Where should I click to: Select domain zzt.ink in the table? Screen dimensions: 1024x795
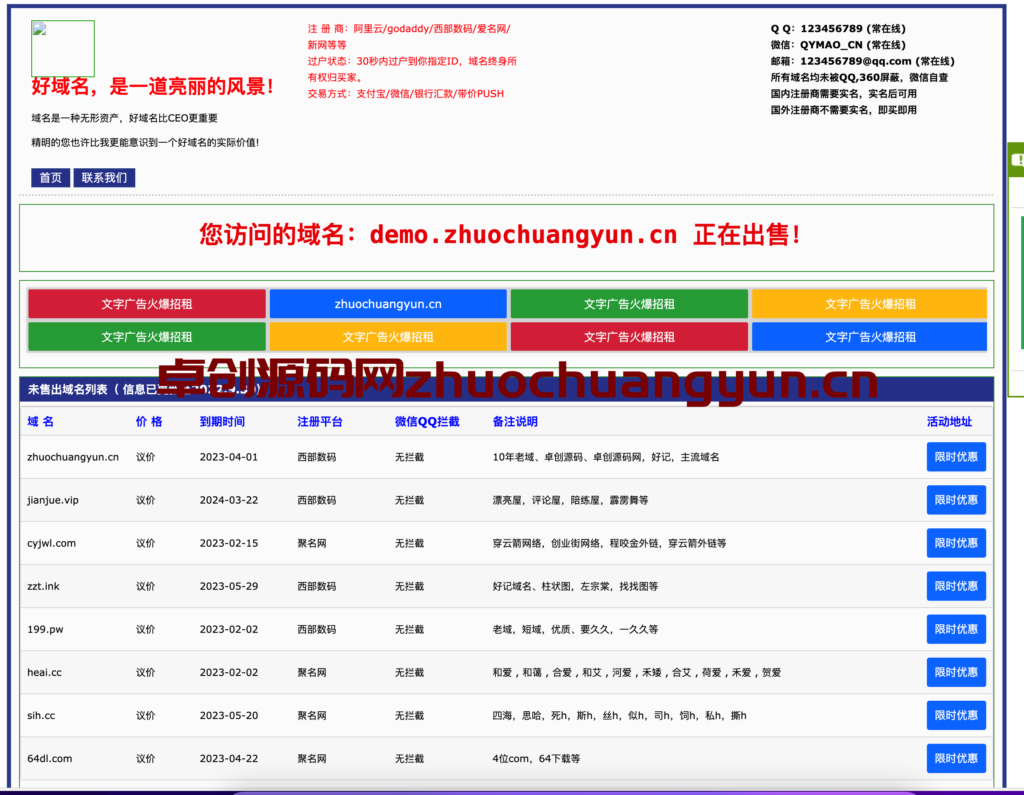pyautogui.click(x=43, y=586)
